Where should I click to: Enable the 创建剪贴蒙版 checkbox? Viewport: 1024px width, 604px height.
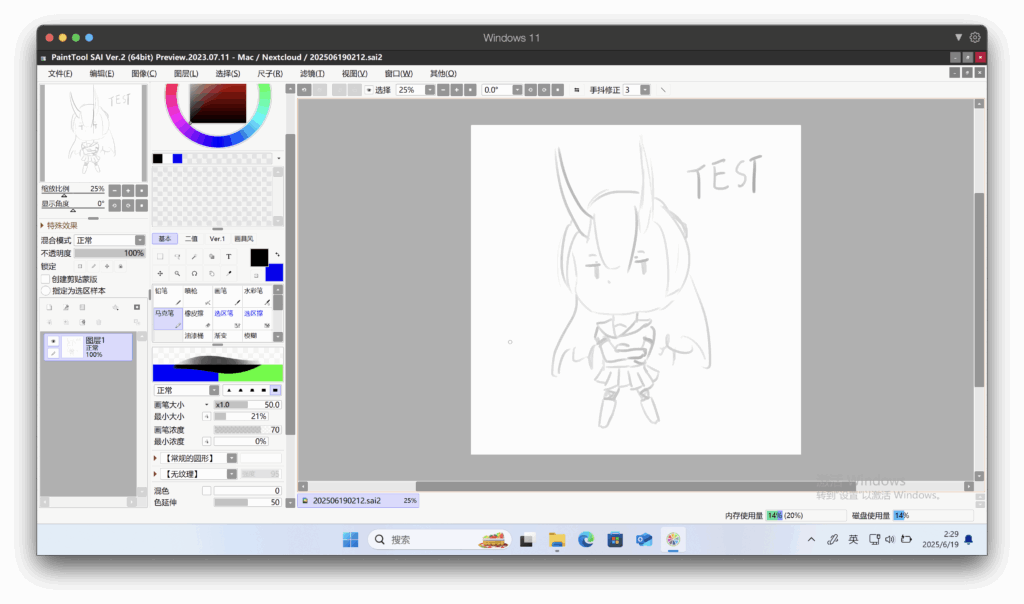tap(45, 279)
